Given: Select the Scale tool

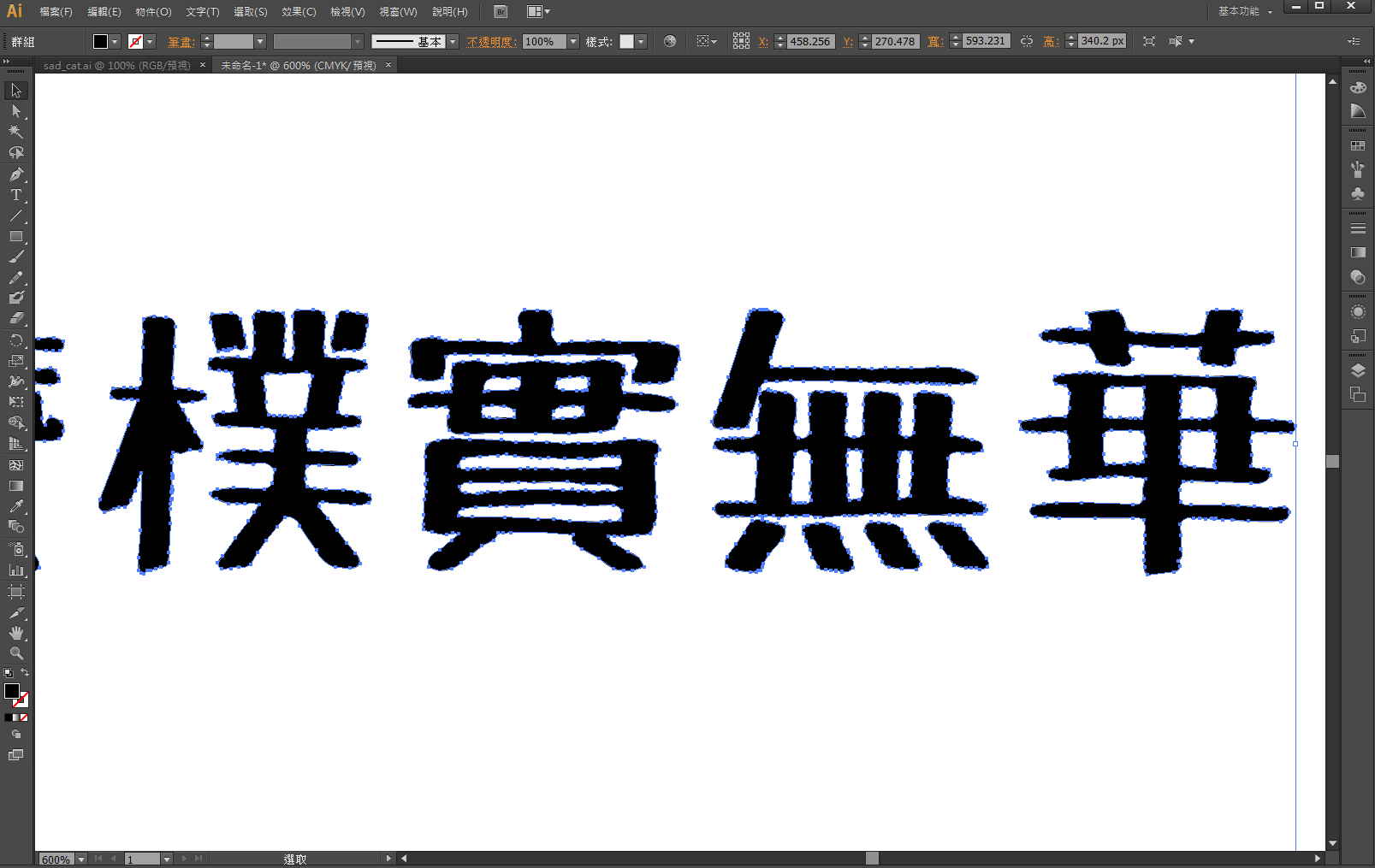Looking at the screenshot, I should [15, 361].
